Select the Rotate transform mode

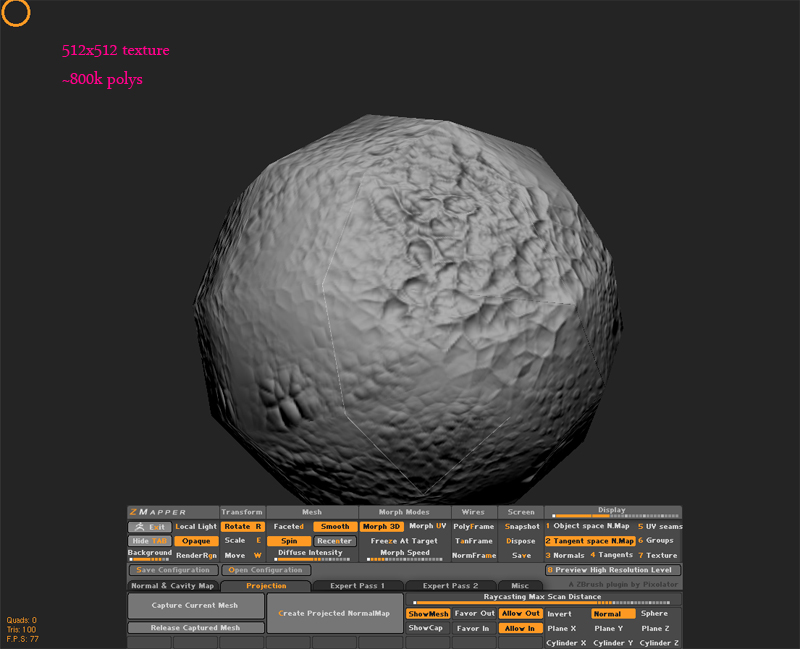(x=242, y=526)
